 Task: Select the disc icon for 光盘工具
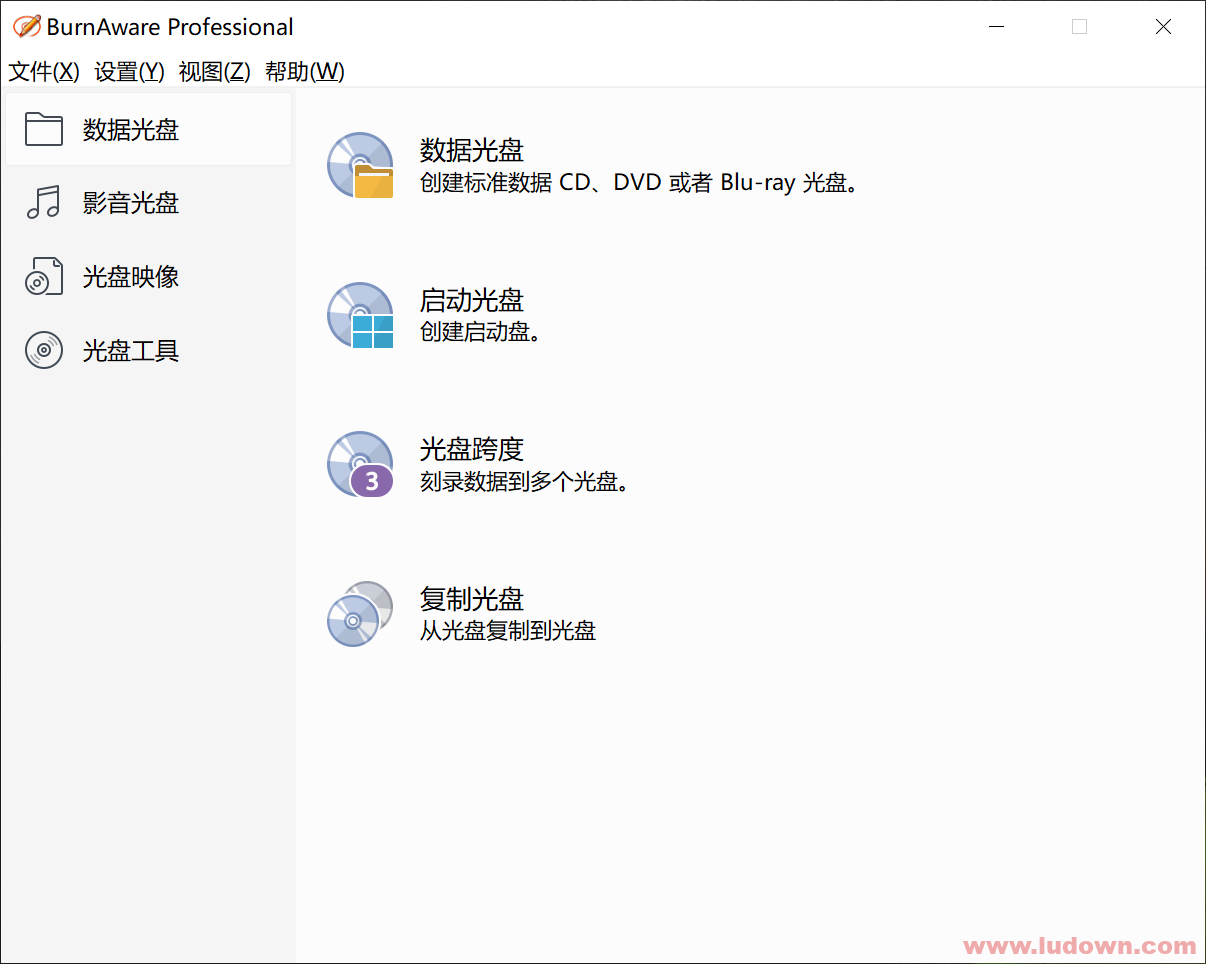tap(44, 351)
